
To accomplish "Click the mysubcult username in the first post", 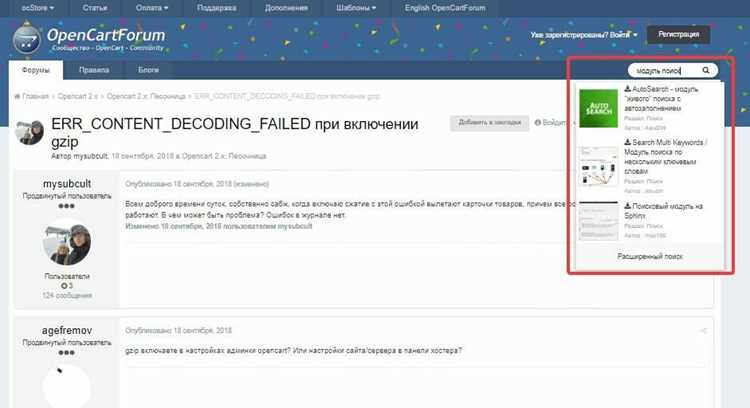I will click(67, 184).
